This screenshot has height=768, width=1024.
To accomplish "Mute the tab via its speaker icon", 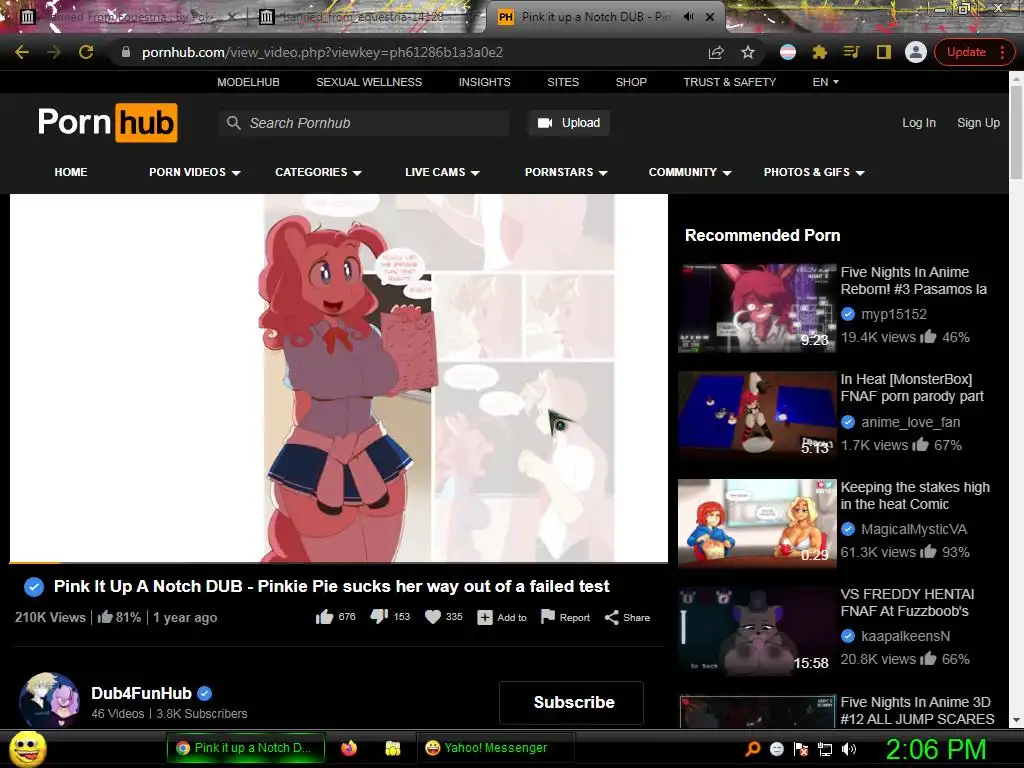I will 688,17.
